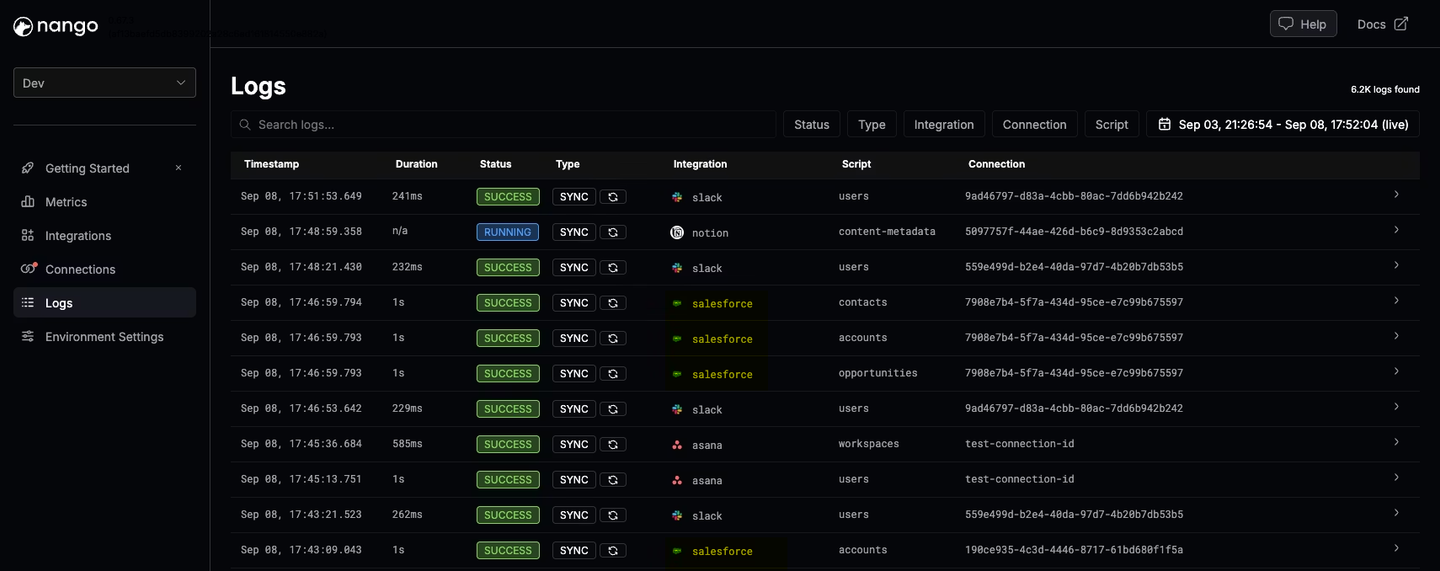Screen dimensions: 1440x571
Task: Dismiss the Getting Started item
Action: click(178, 168)
